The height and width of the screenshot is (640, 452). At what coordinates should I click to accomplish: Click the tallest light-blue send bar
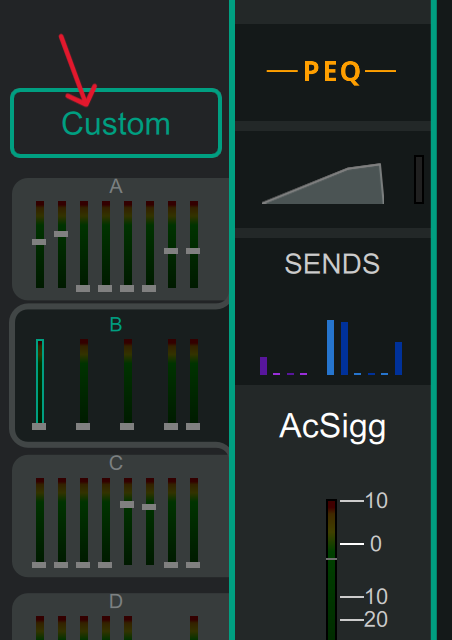coord(330,347)
